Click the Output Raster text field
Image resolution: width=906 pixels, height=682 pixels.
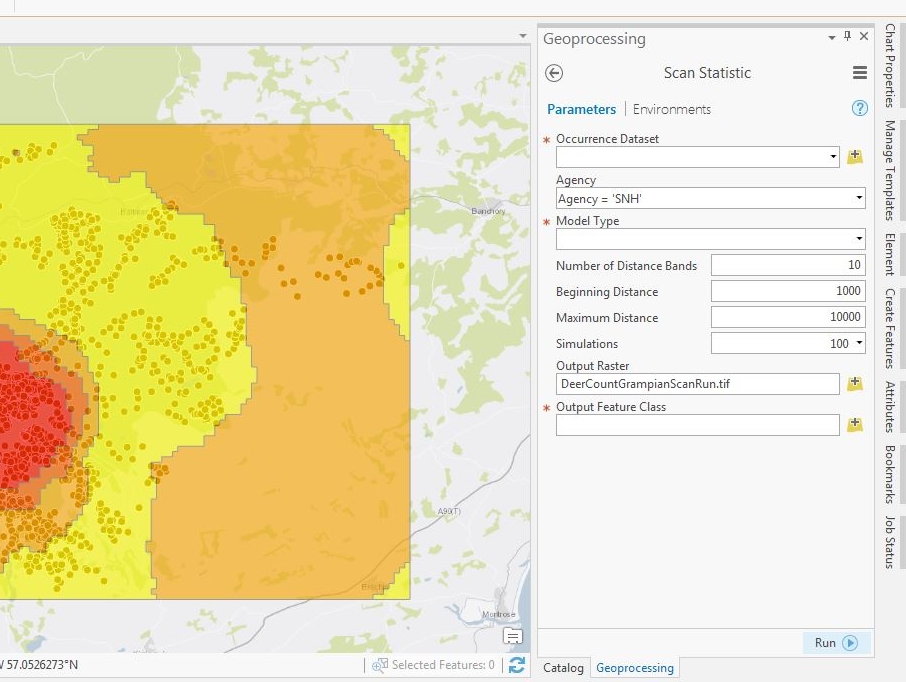tap(697, 384)
